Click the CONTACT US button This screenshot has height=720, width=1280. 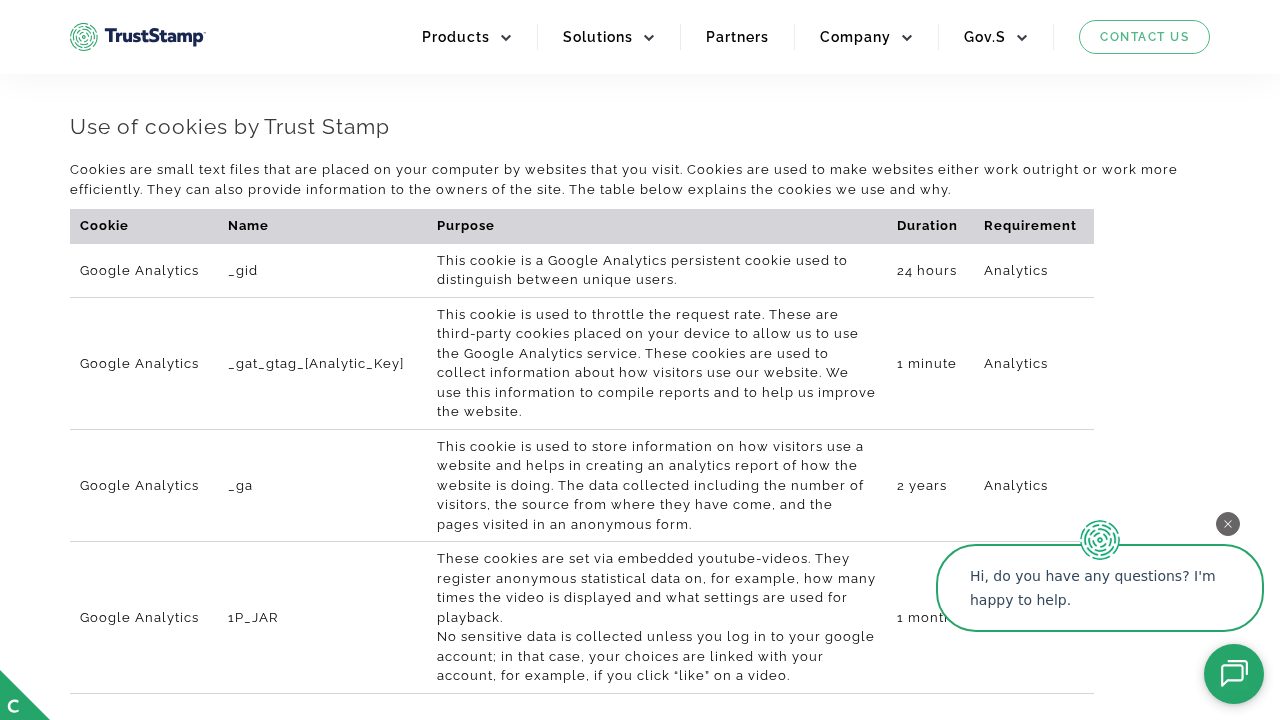[1144, 37]
